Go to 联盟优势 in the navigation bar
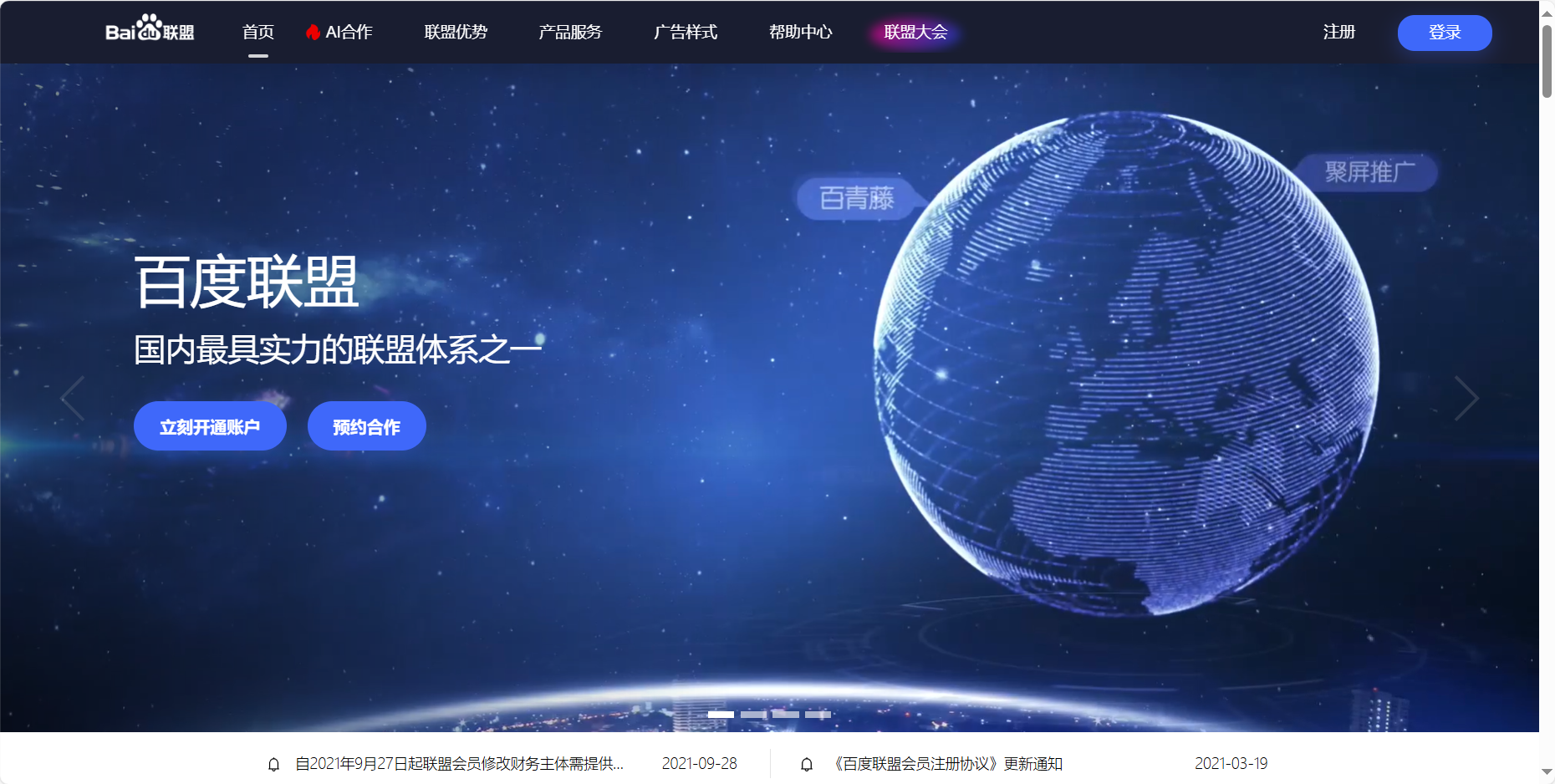The width and height of the screenshot is (1555, 784). pos(456,32)
